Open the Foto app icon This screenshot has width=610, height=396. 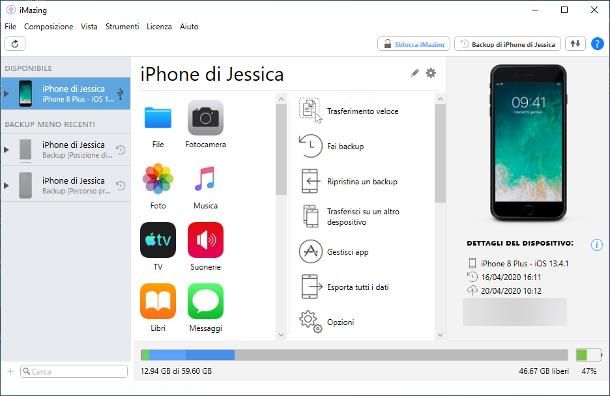[158, 179]
